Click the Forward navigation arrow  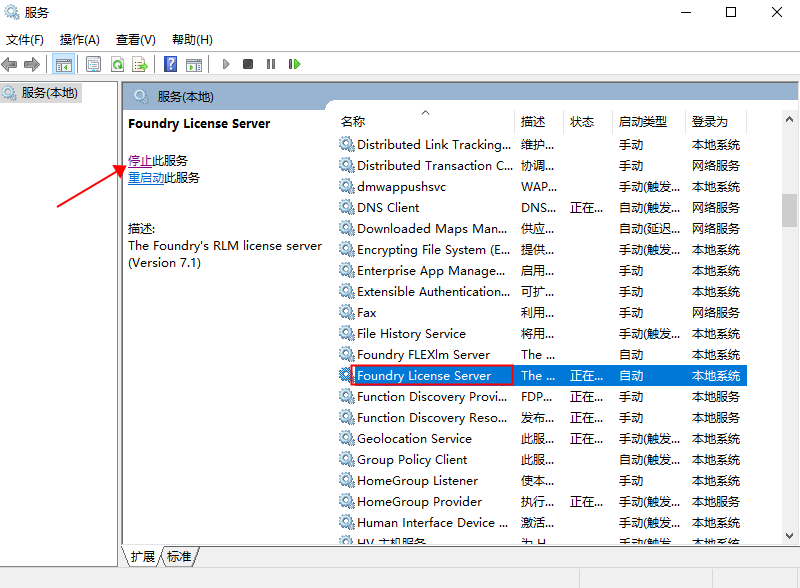pyautogui.click(x=33, y=63)
